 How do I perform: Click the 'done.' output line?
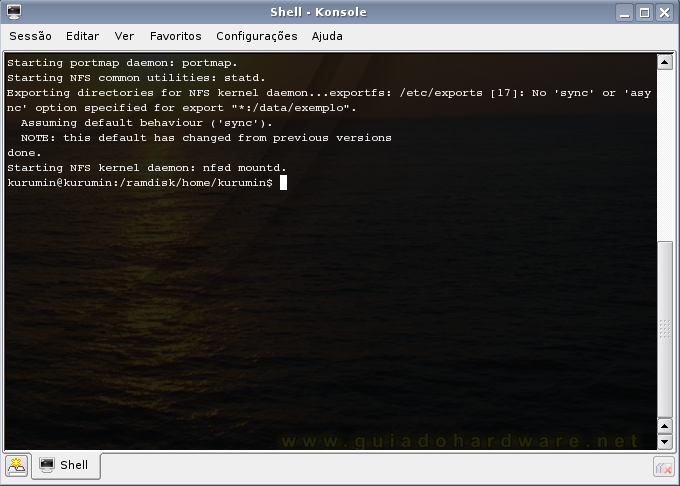point(24,153)
